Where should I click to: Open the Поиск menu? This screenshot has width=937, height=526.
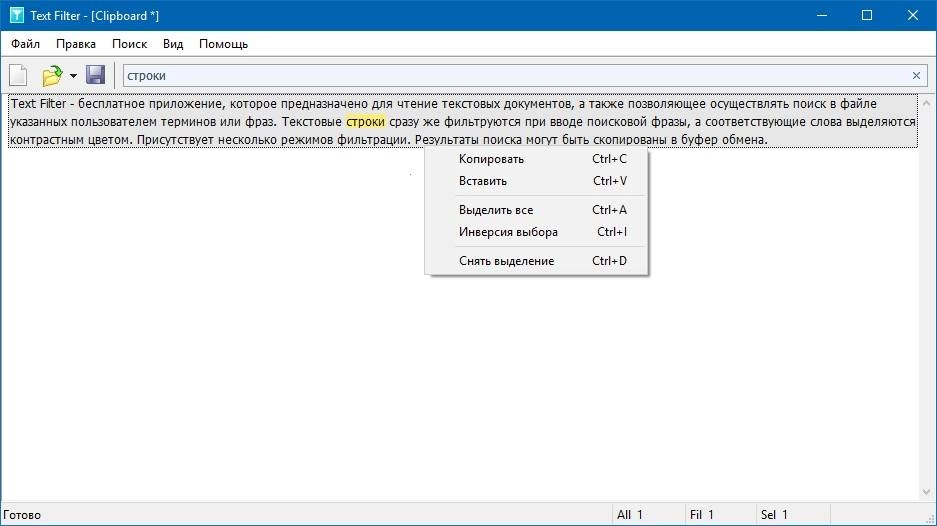tap(129, 44)
